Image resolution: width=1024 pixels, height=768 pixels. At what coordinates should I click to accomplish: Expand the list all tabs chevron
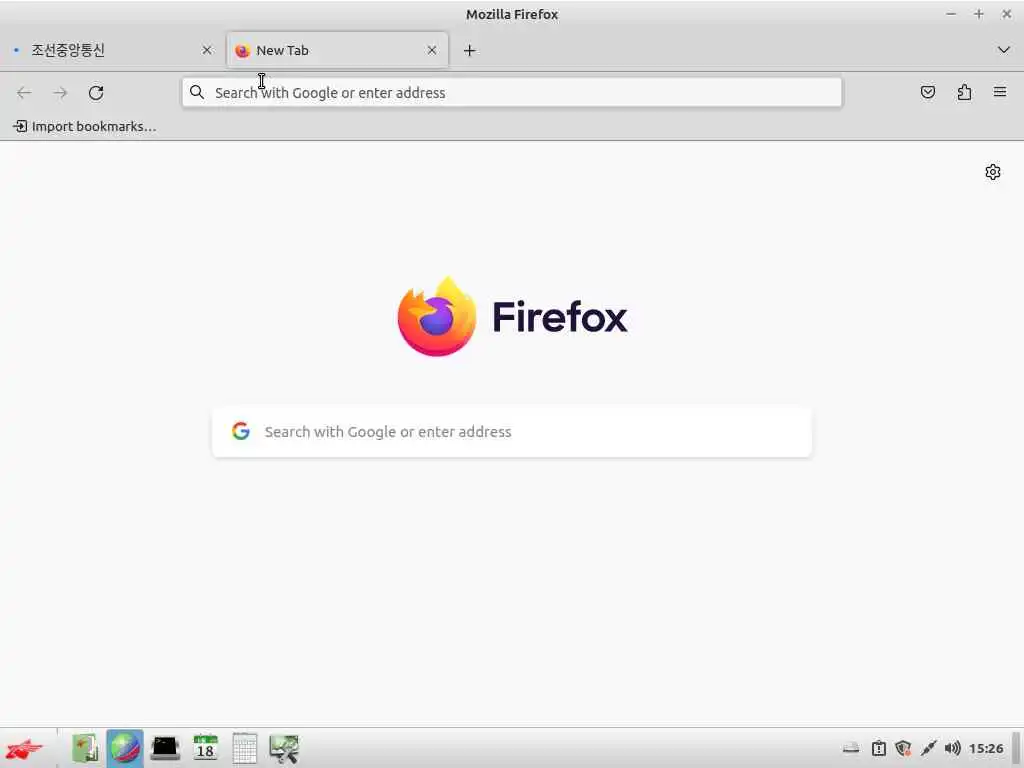[x=1004, y=50]
